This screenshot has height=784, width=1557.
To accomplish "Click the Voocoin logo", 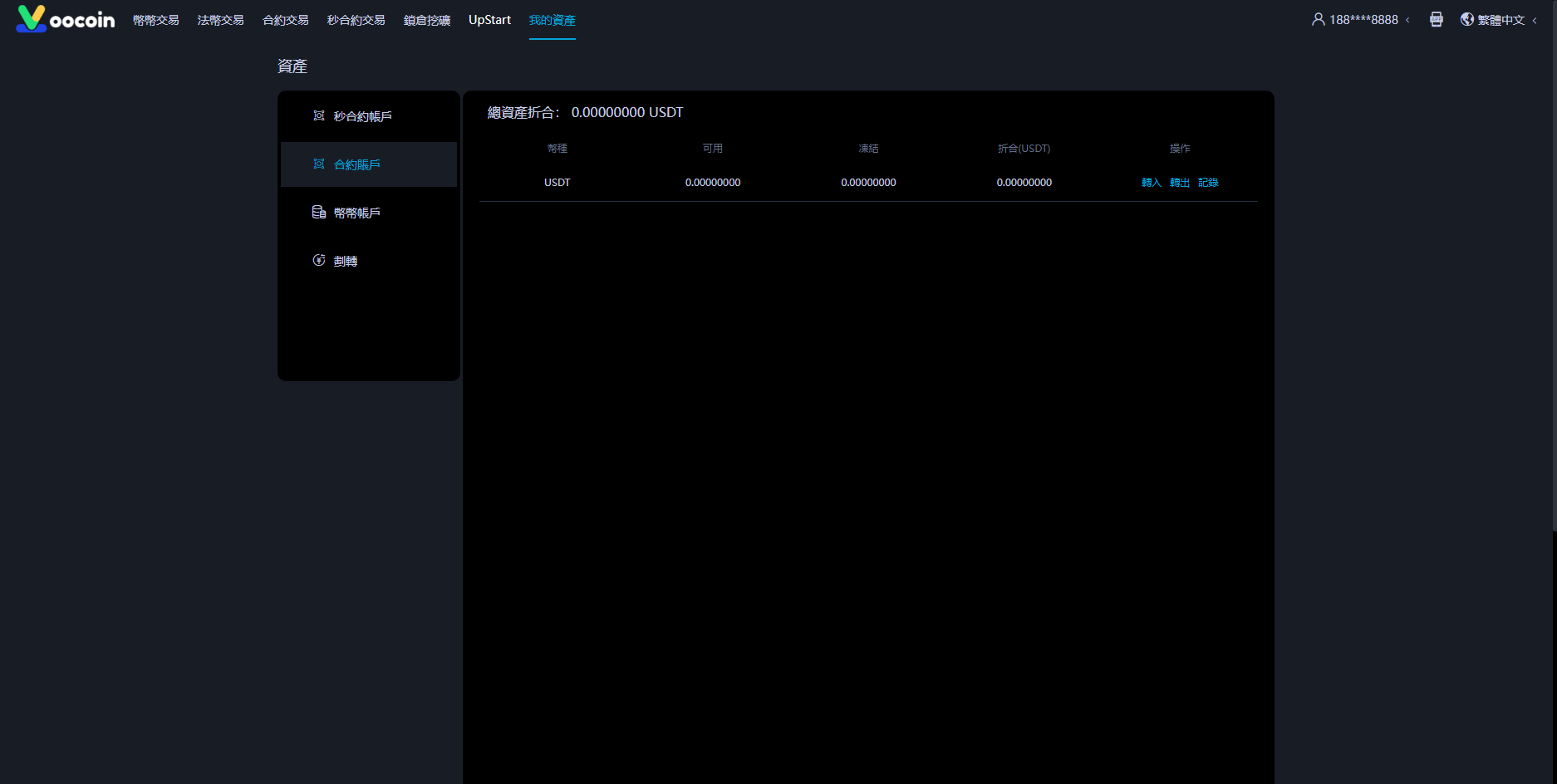I will pos(65,19).
